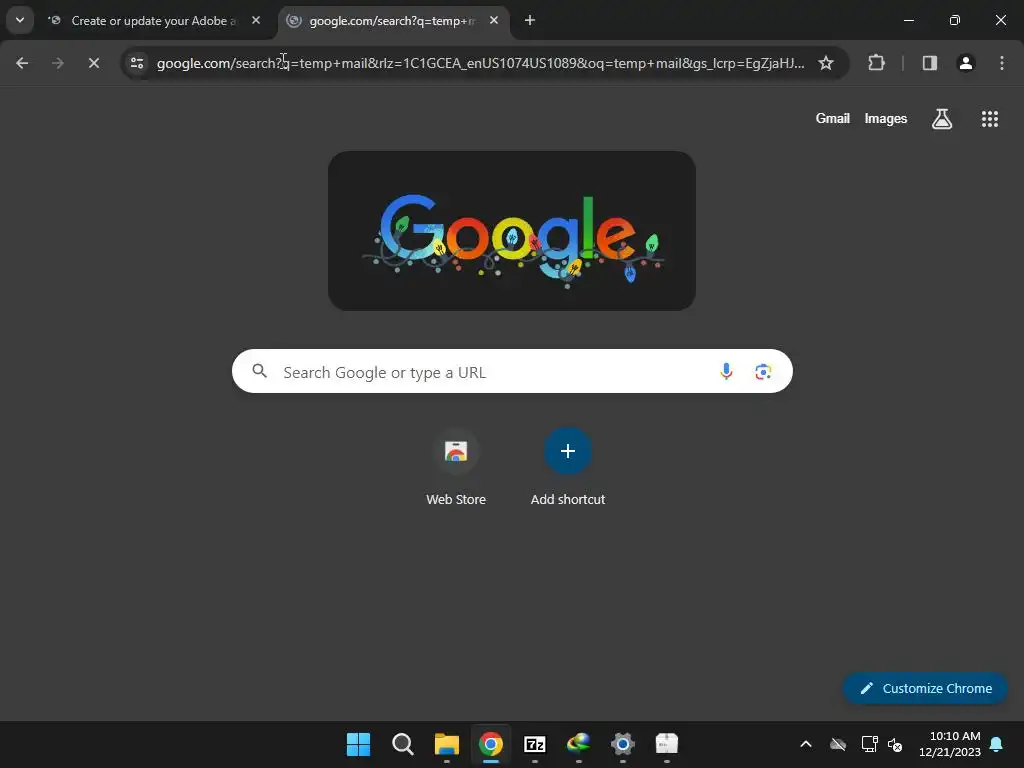Open the notifications bell icon
The height and width of the screenshot is (768, 1024).
pos(997,744)
